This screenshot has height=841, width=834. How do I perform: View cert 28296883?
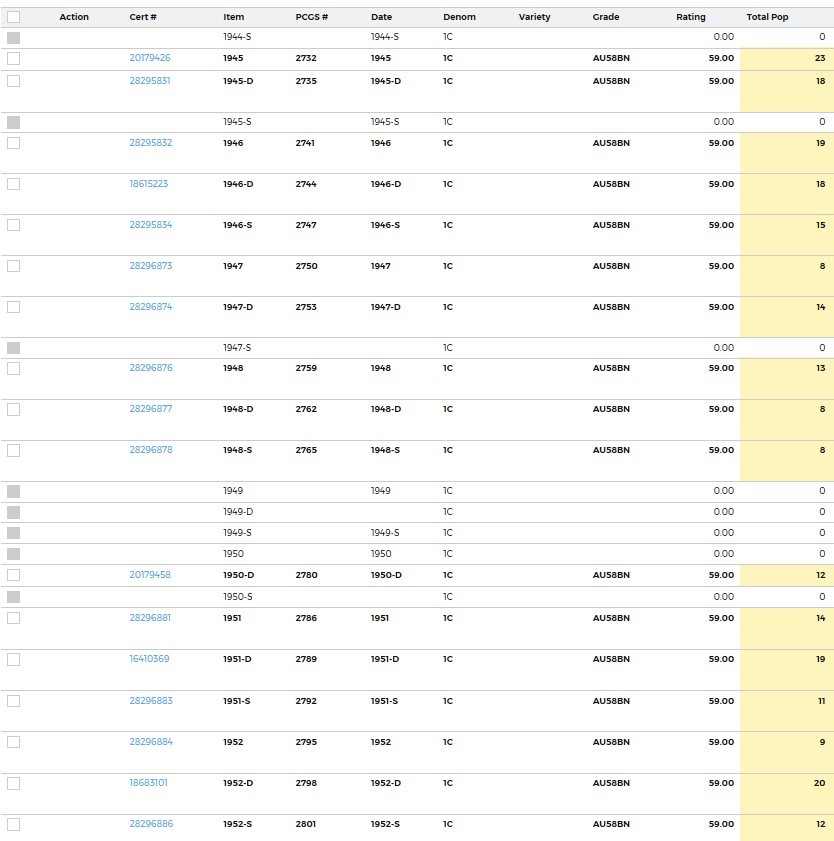(x=151, y=700)
